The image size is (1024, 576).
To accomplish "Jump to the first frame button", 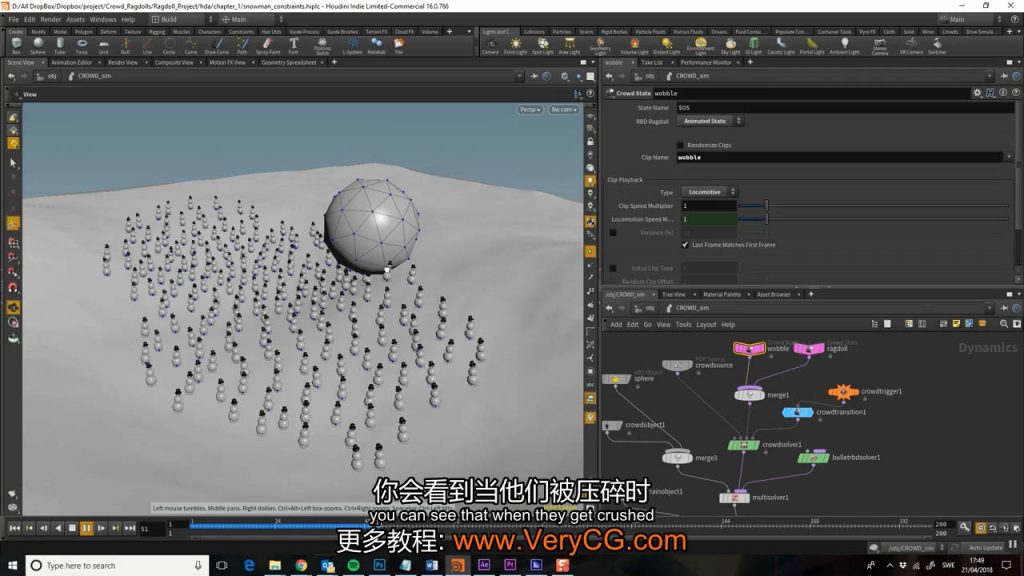I will [x=14, y=528].
